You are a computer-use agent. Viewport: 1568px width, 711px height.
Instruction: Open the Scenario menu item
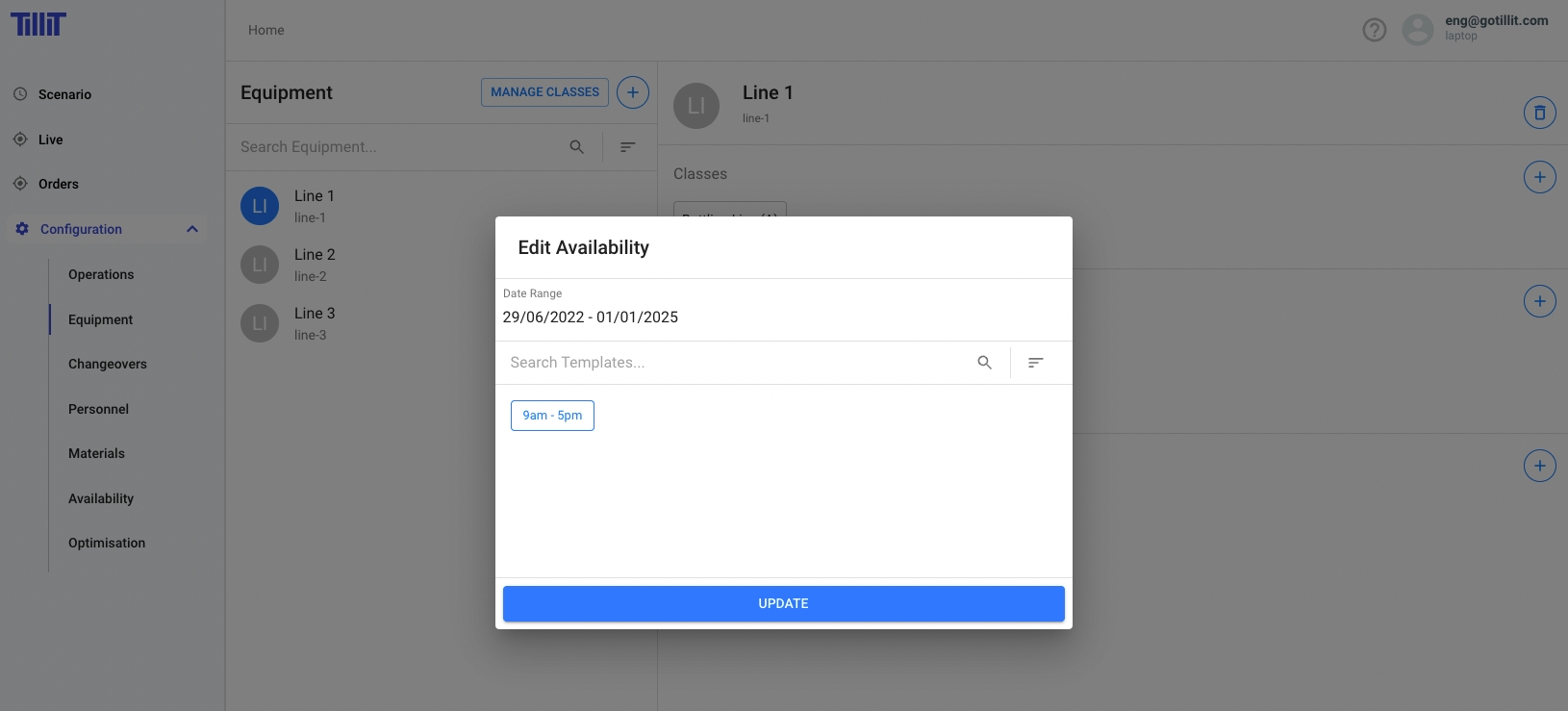(64, 94)
